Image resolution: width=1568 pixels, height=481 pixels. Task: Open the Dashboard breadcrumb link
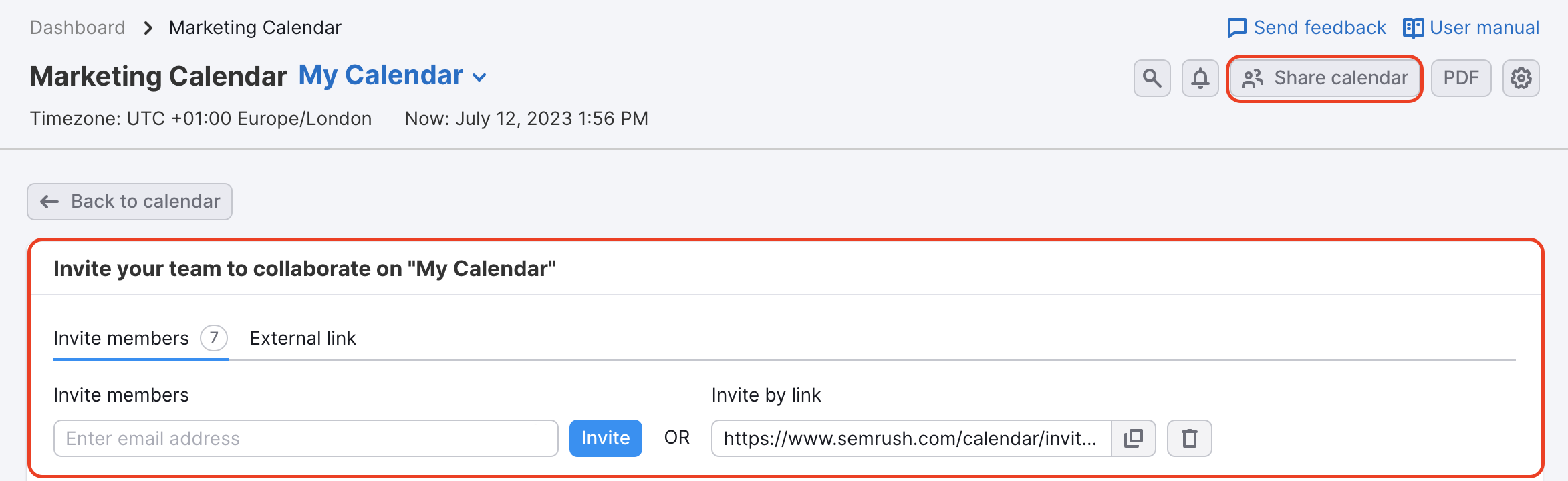click(78, 28)
